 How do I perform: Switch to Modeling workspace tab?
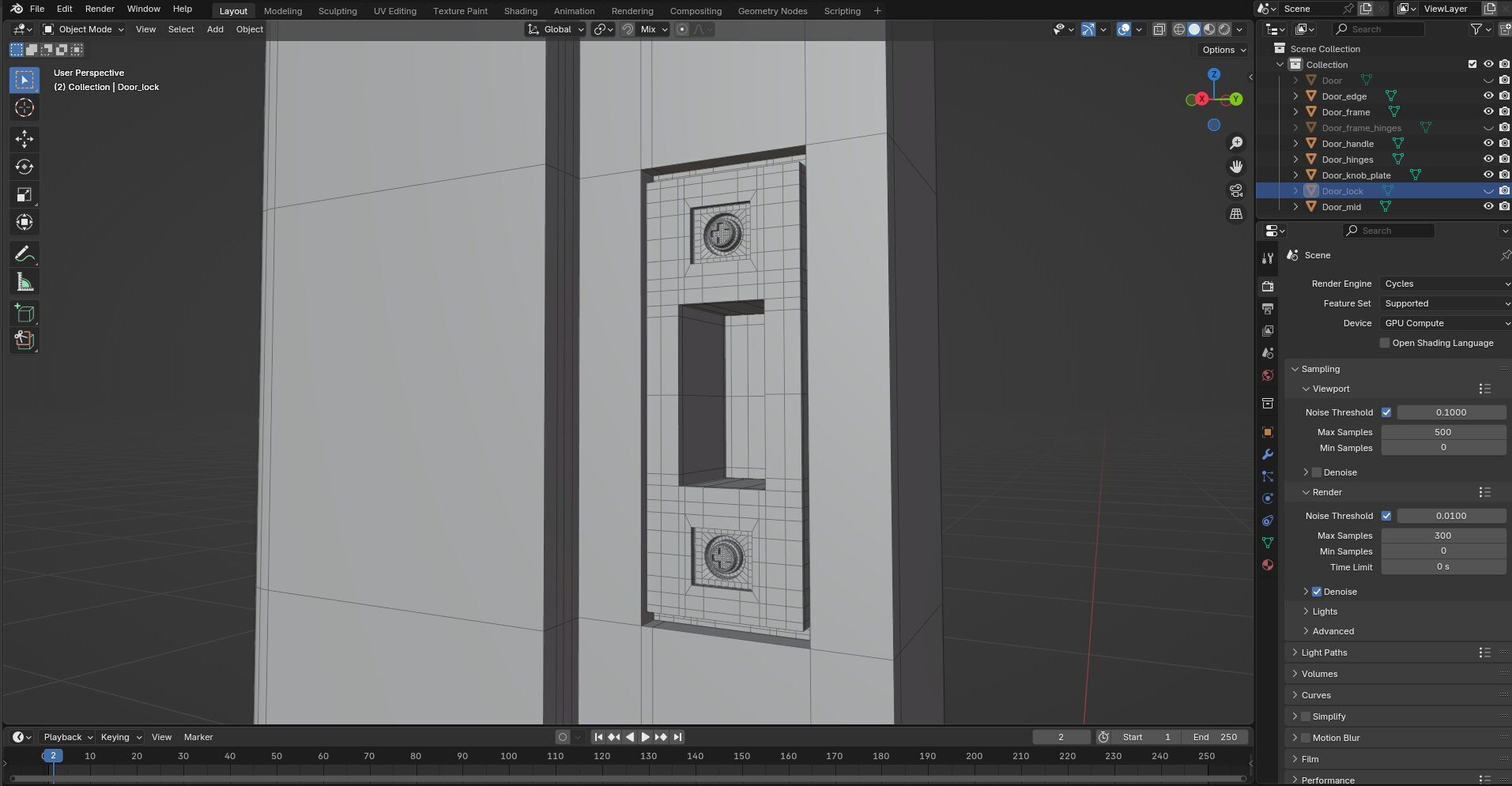(283, 11)
